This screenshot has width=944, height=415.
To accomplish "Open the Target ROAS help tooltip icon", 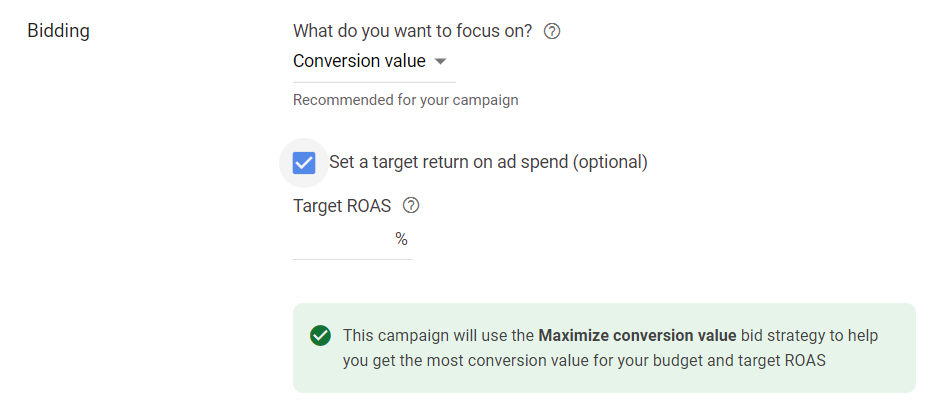I will [410, 206].
